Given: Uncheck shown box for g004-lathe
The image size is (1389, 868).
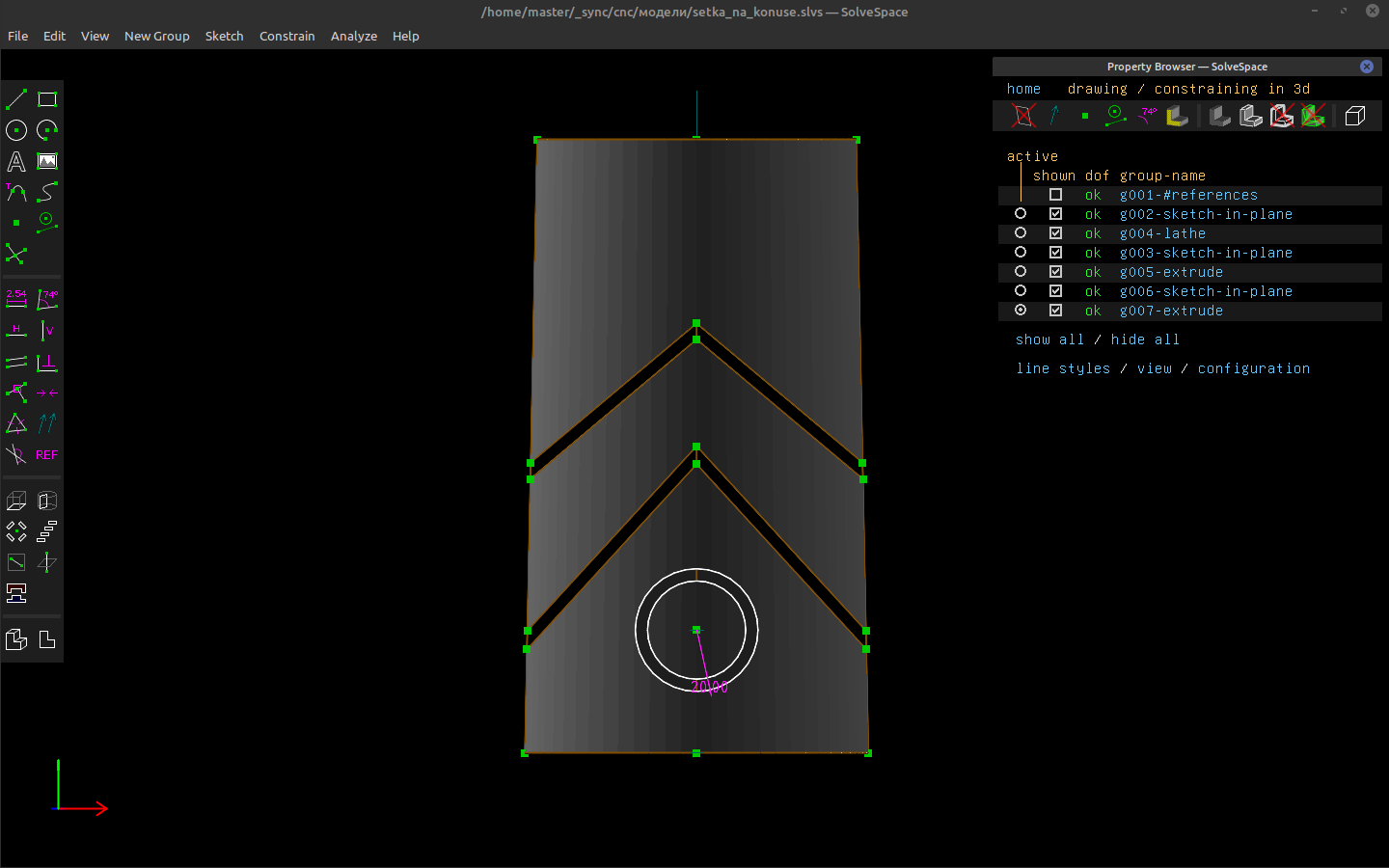Looking at the screenshot, I should coord(1056,233).
